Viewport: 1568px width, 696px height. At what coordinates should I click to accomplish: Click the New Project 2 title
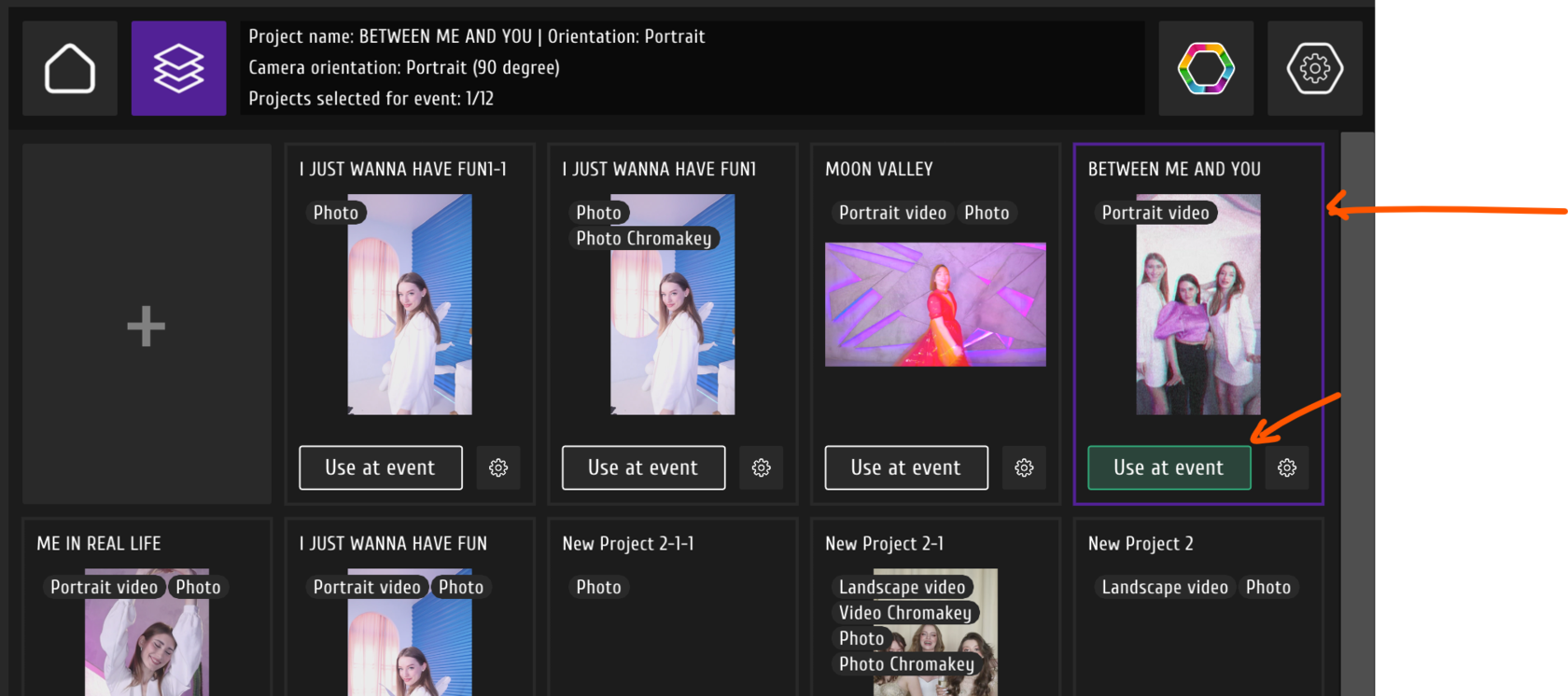pyautogui.click(x=1141, y=543)
